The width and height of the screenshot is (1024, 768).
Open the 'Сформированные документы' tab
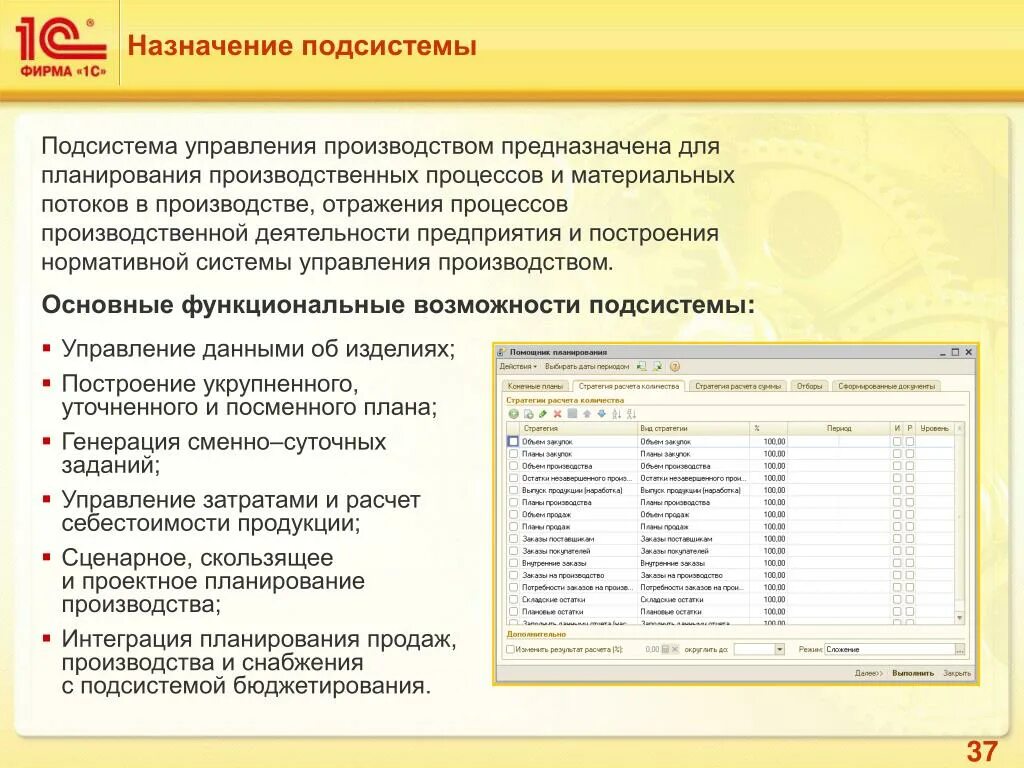pos(886,387)
